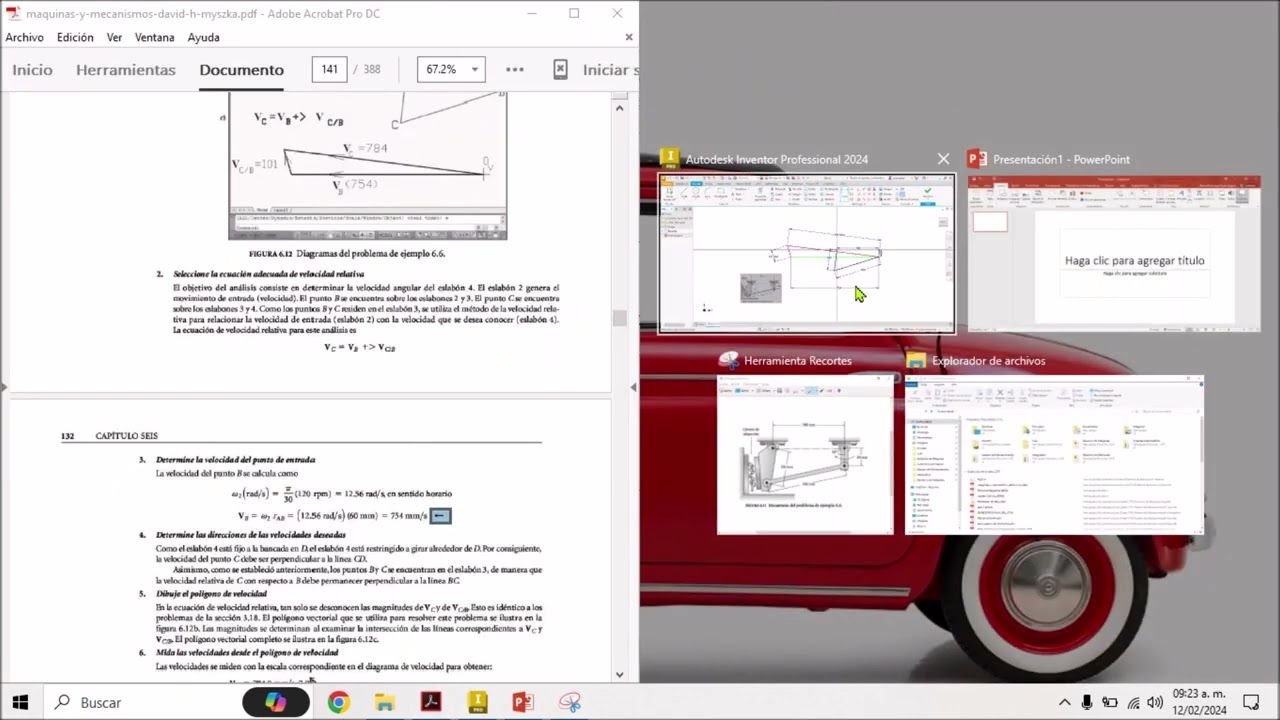The width and height of the screenshot is (1280, 720).
Task: Open Google Chrome from the taskbar
Action: click(338, 702)
